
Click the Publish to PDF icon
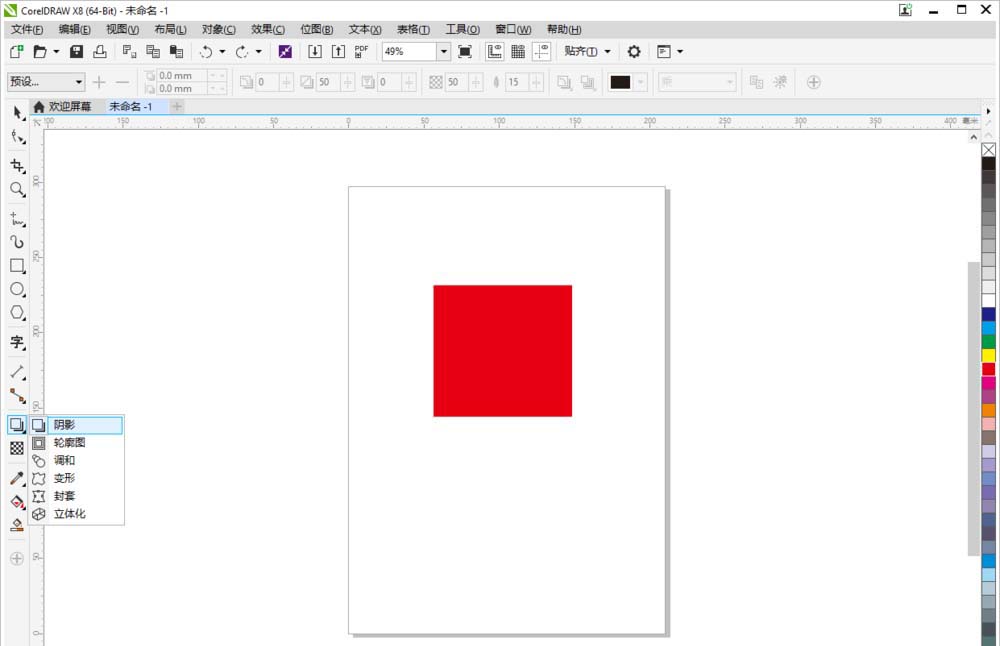[x=361, y=51]
